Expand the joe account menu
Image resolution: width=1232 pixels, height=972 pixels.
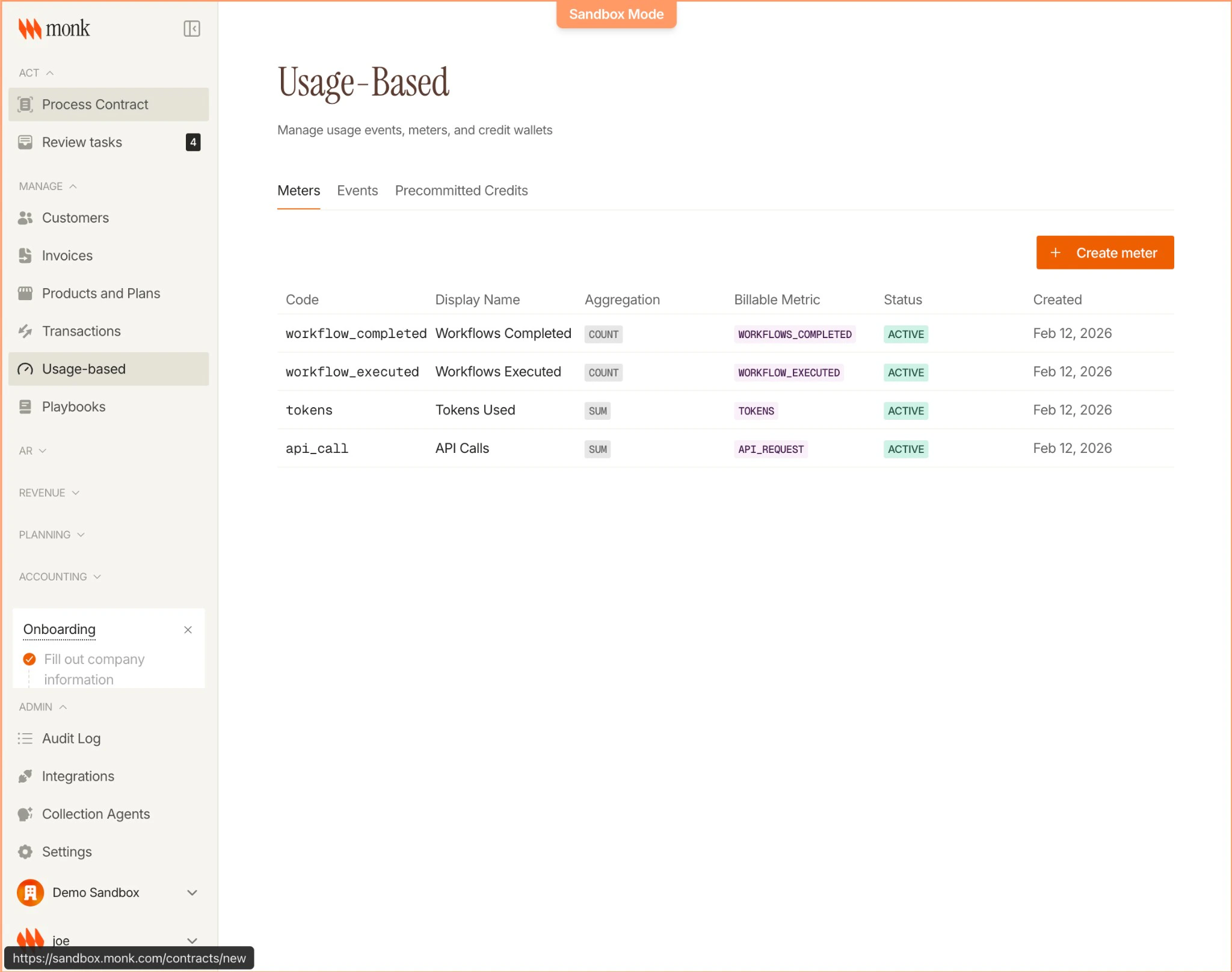(x=108, y=940)
